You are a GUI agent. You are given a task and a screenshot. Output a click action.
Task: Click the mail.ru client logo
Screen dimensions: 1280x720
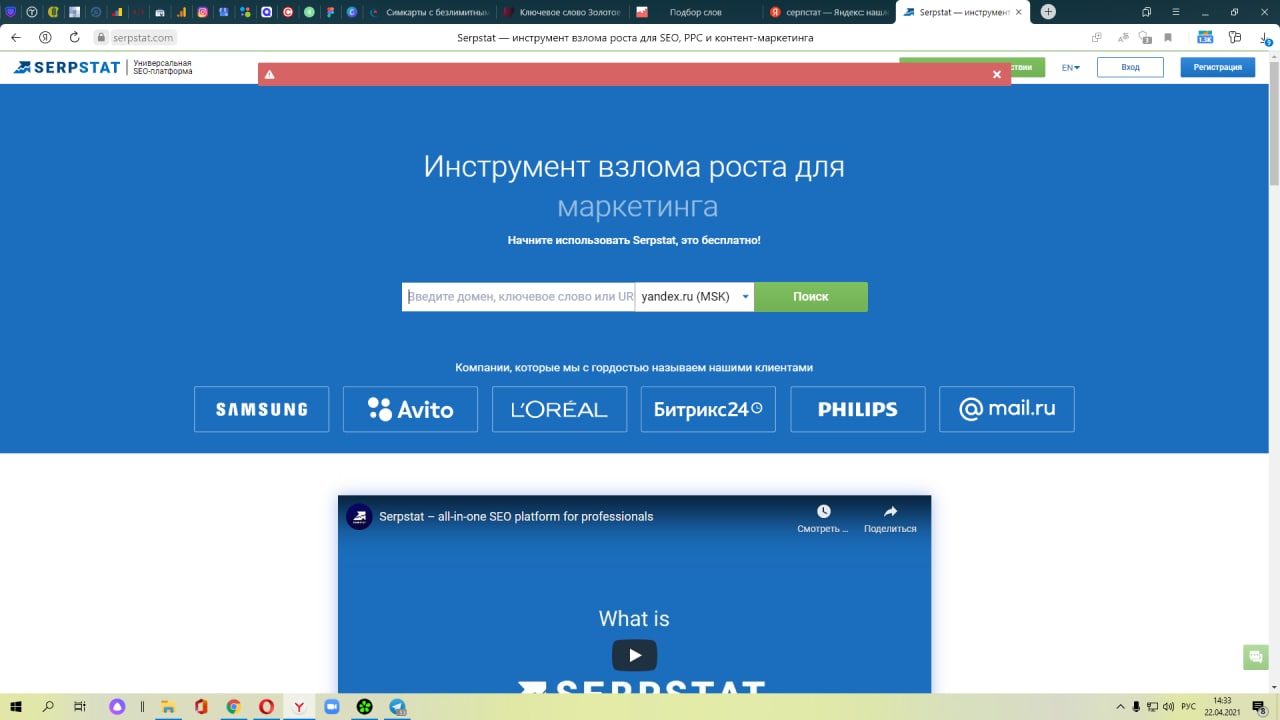tap(1006, 409)
